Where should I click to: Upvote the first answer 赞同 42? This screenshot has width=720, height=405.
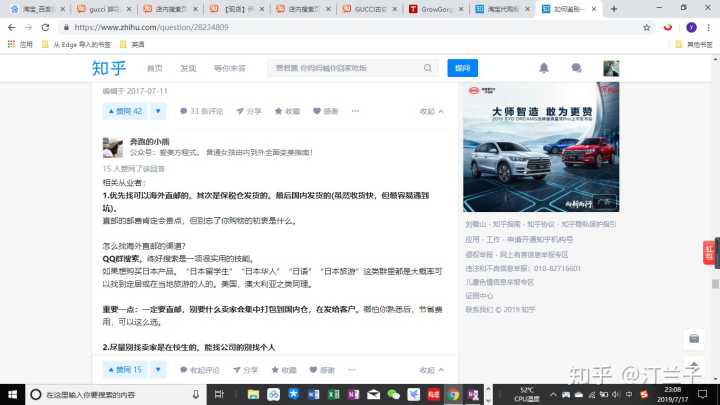click(x=123, y=111)
